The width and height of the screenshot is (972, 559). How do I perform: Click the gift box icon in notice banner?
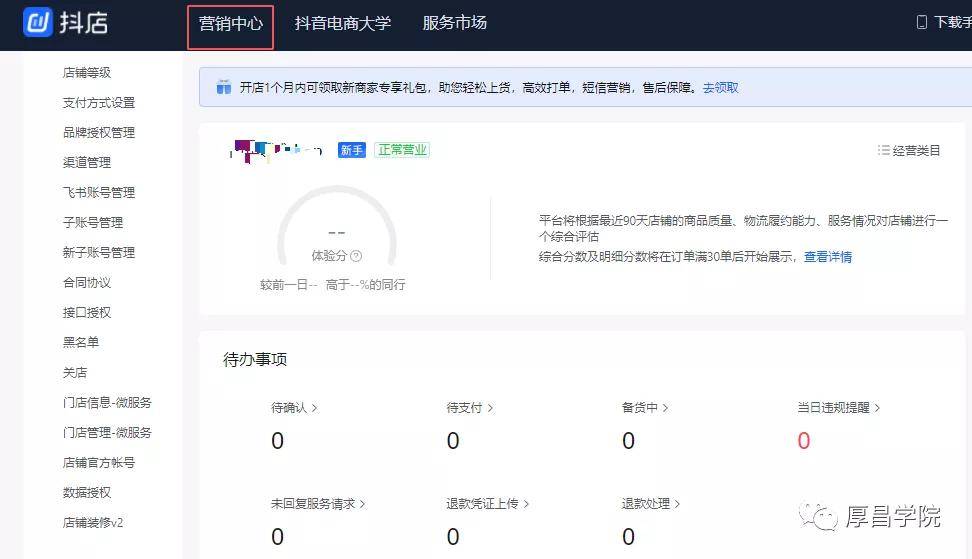click(x=224, y=87)
